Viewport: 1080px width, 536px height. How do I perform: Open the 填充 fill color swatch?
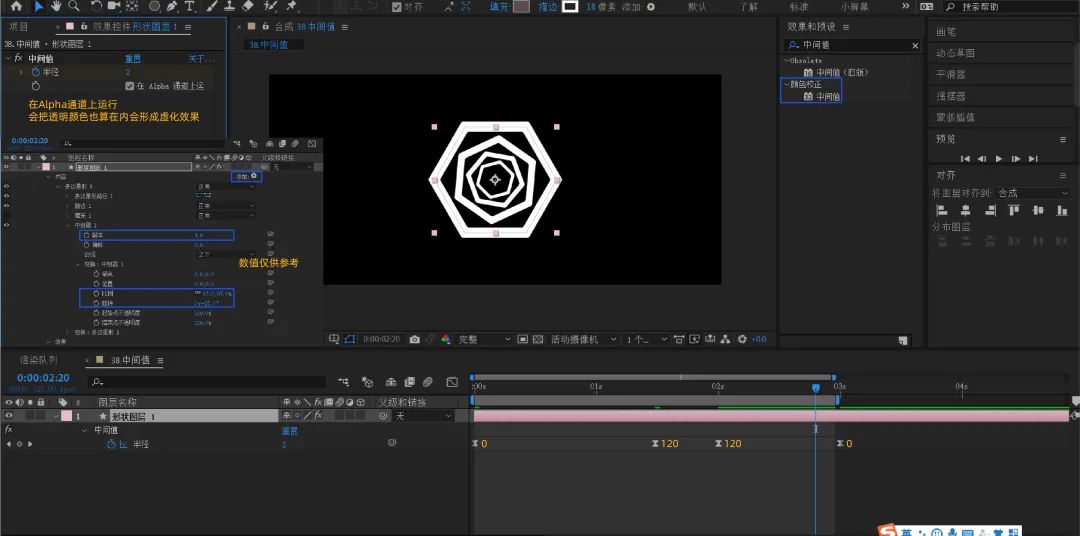(x=521, y=7)
